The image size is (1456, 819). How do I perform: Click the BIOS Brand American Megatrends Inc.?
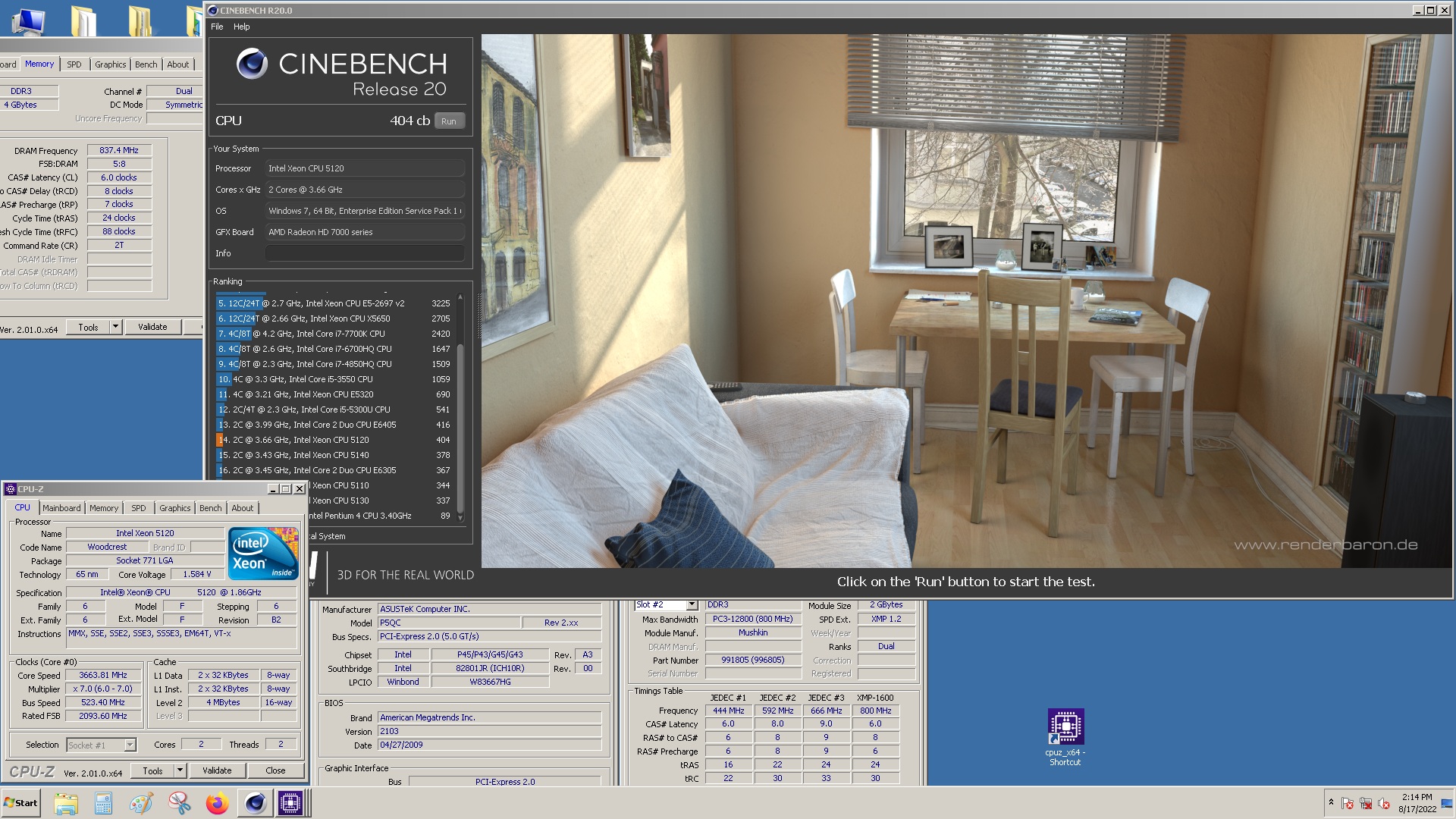click(490, 717)
